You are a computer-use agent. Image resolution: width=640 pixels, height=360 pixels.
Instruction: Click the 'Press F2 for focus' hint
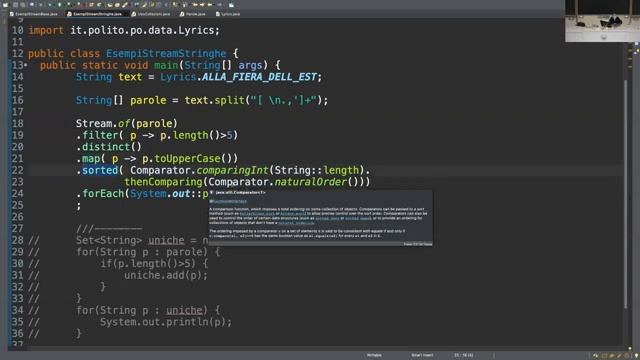point(418,244)
